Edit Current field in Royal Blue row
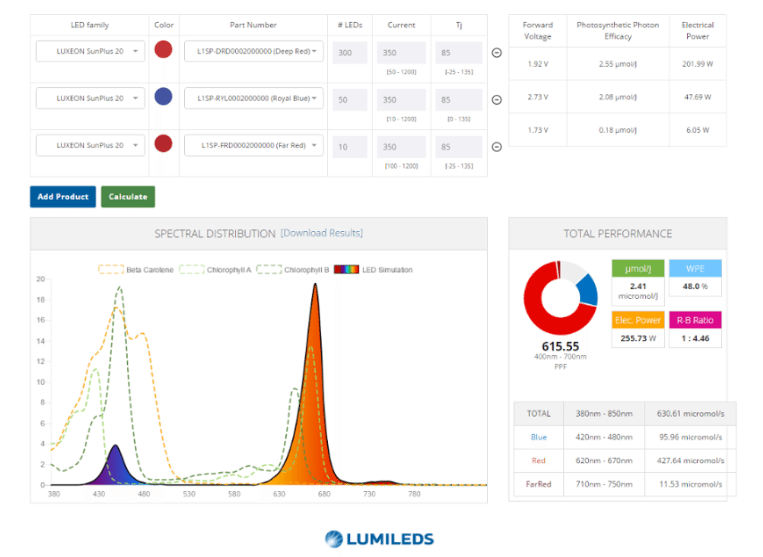Viewport: 763px width, 557px height. (401, 100)
